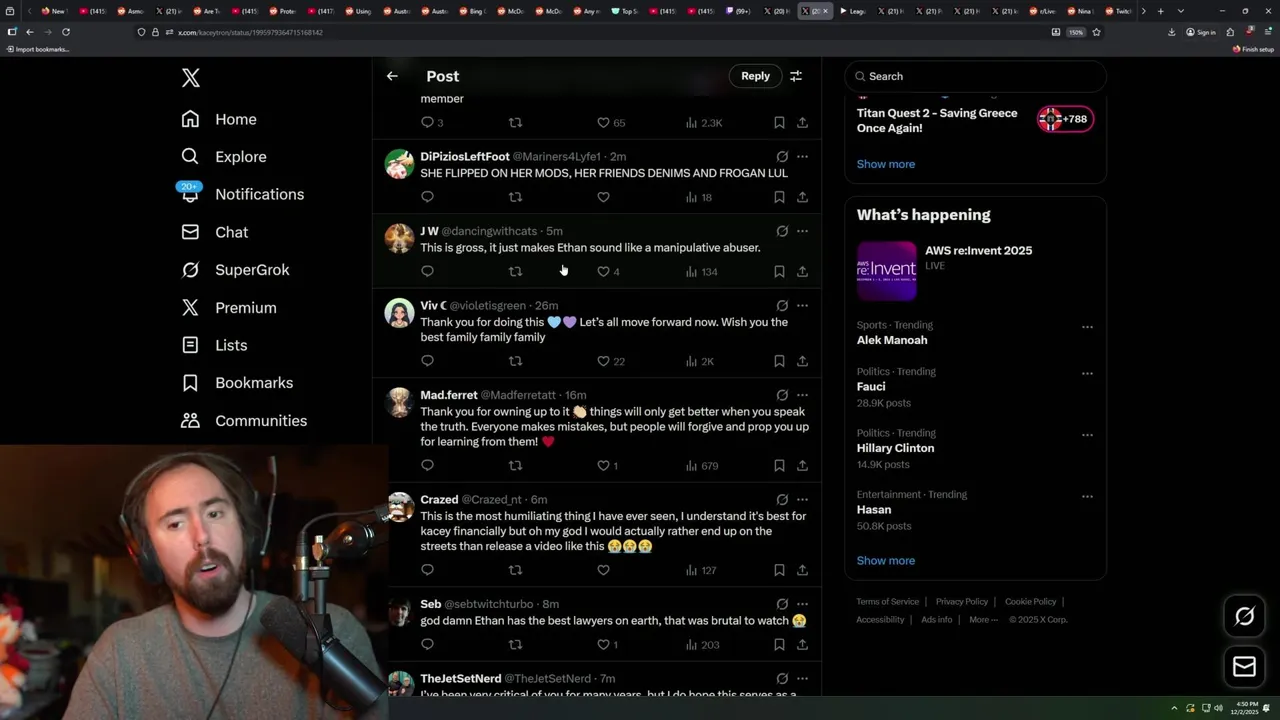
Task: Open SuperGrok in sidebar
Action: pos(235,270)
